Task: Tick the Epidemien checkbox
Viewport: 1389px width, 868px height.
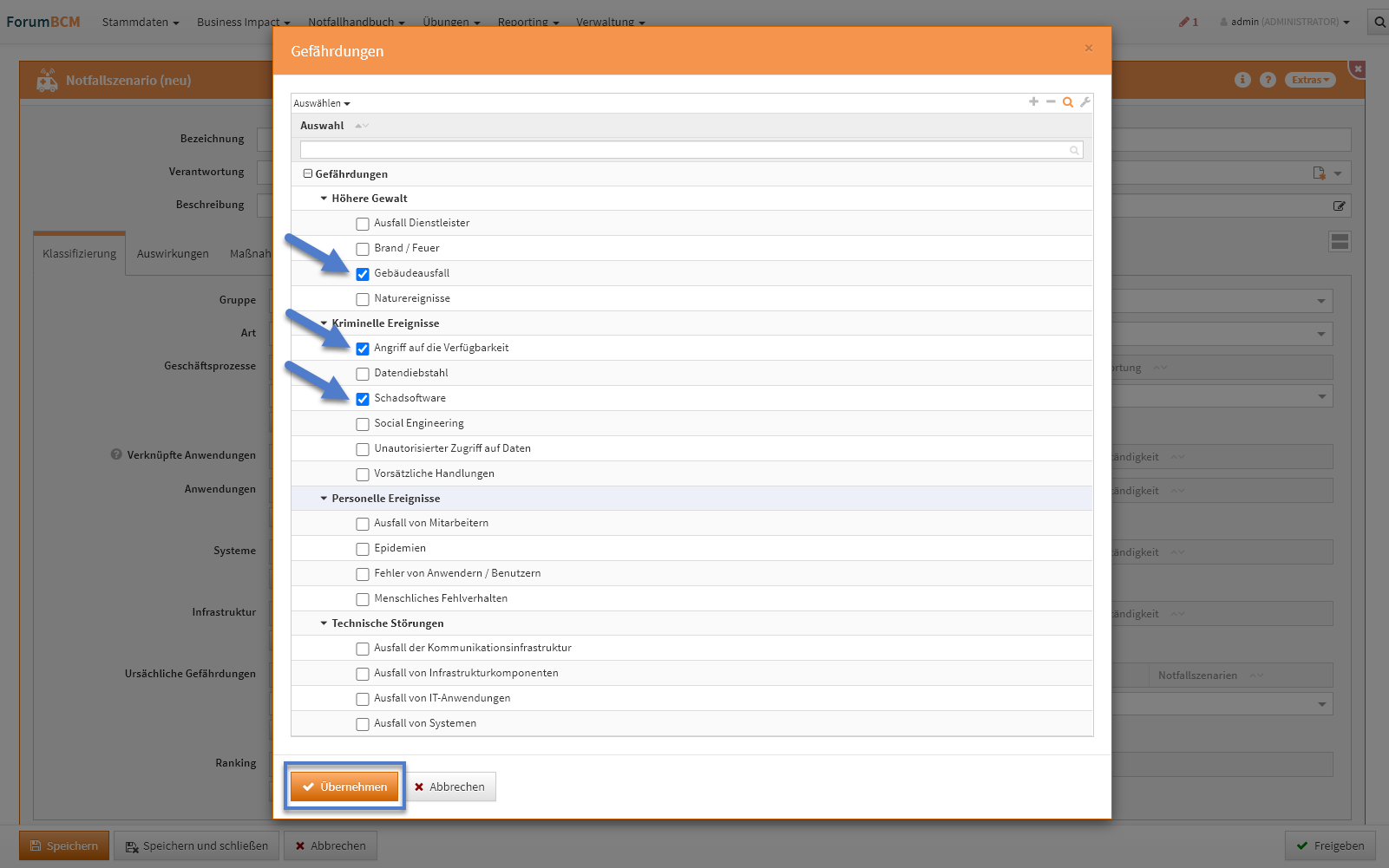Action: pos(363,549)
